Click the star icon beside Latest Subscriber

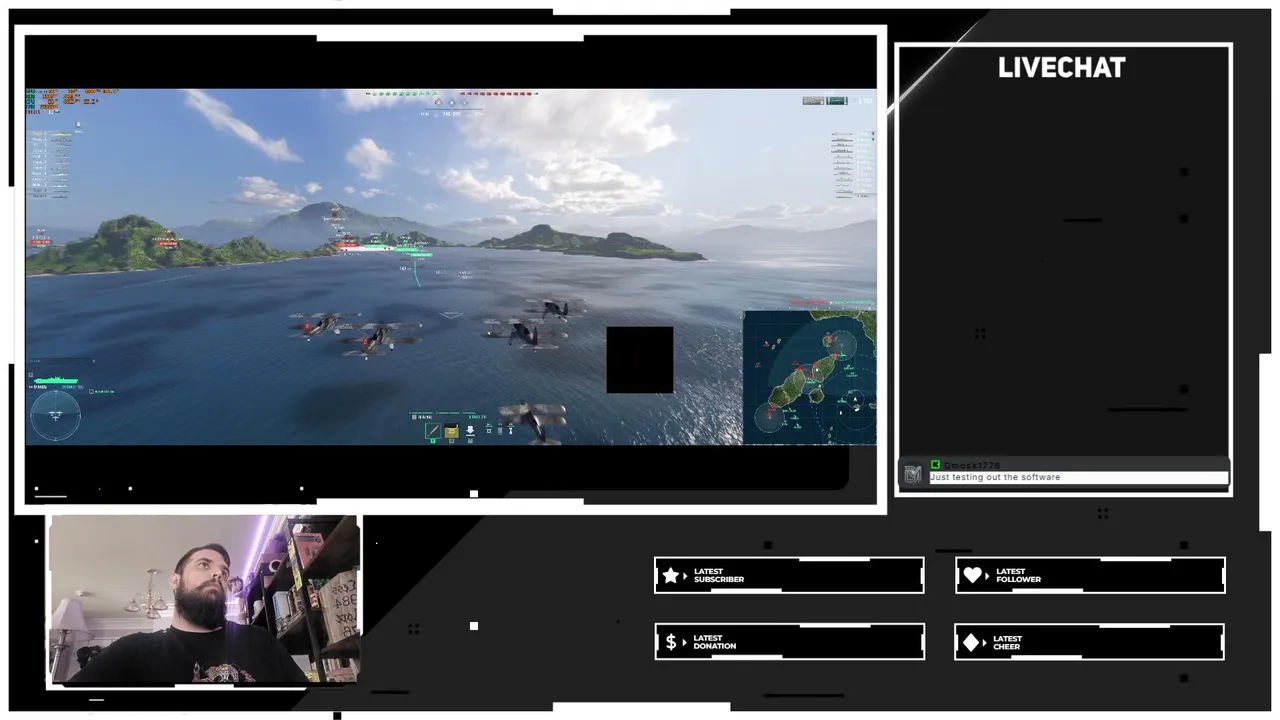click(671, 576)
